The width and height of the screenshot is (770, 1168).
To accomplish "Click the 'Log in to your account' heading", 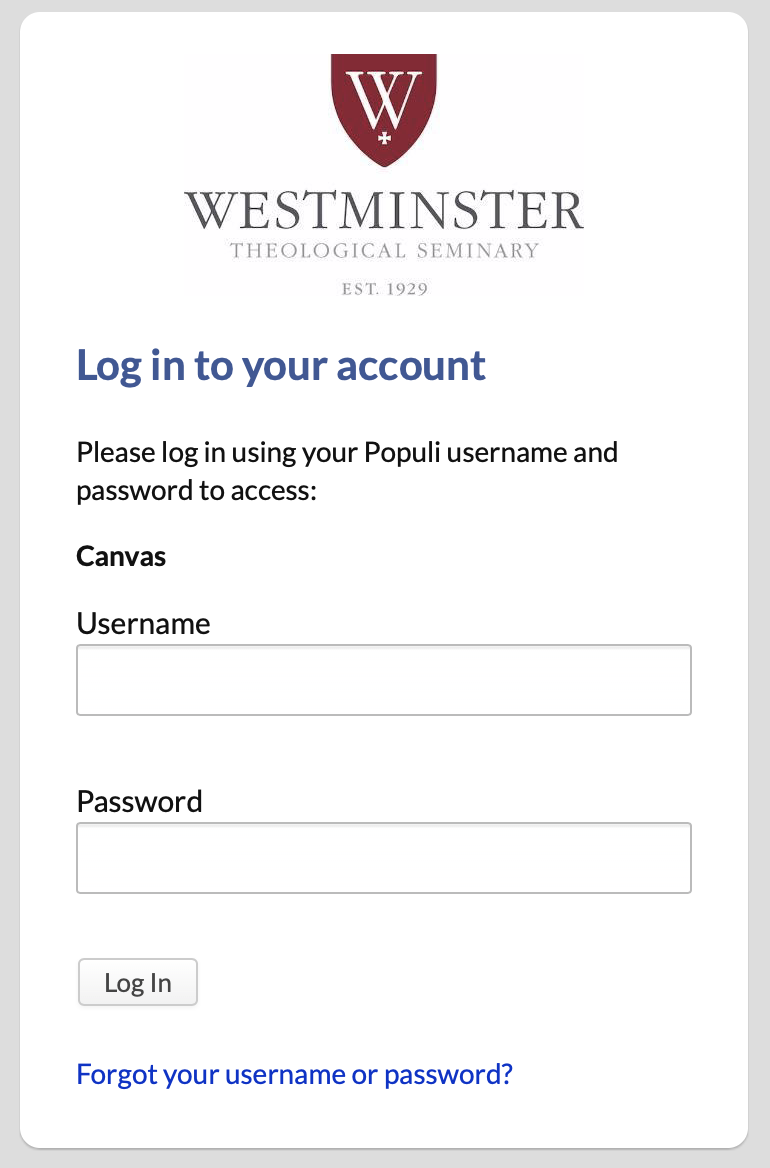I will (x=281, y=366).
